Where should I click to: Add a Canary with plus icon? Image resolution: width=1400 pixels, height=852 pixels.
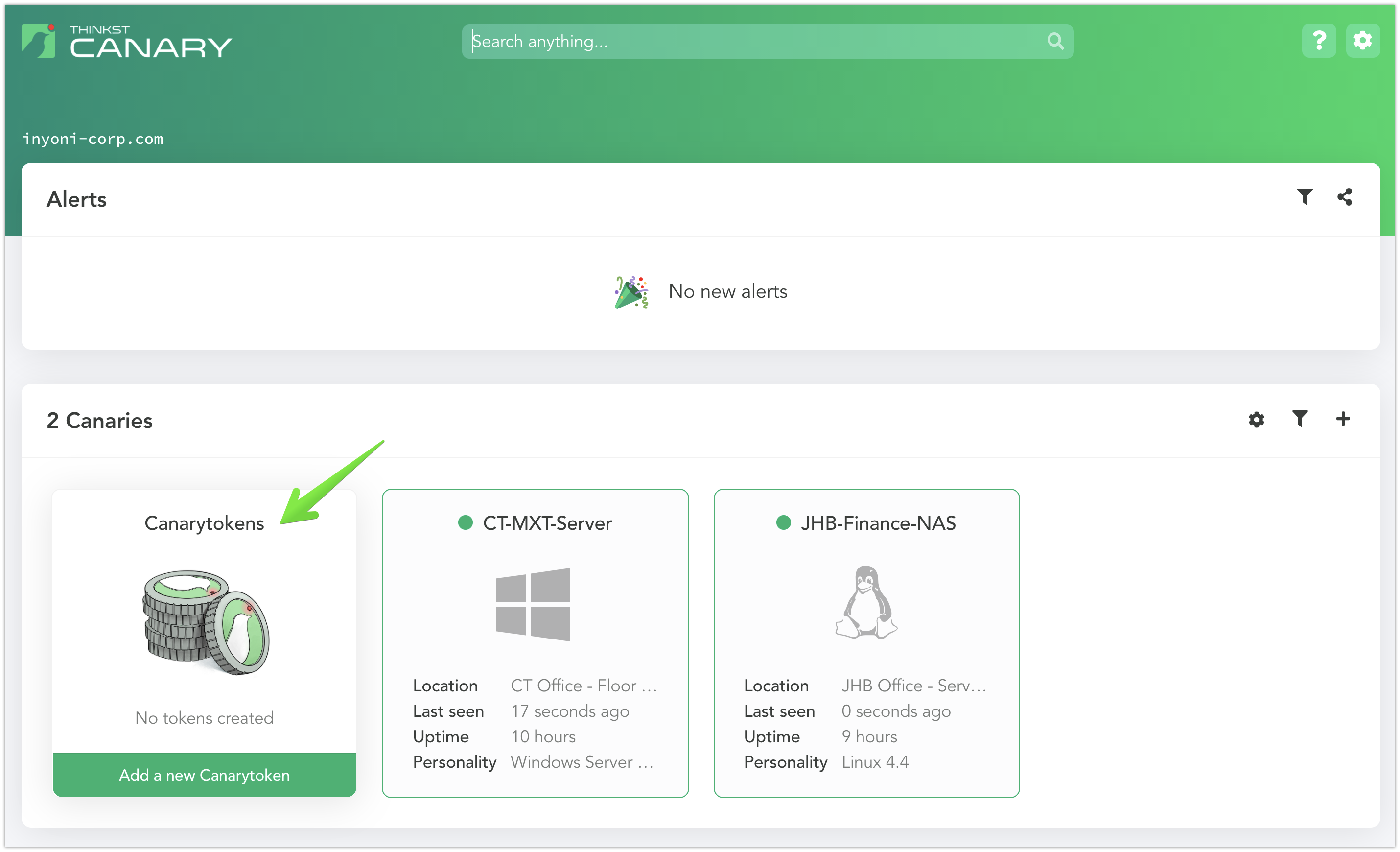point(1343,419)
